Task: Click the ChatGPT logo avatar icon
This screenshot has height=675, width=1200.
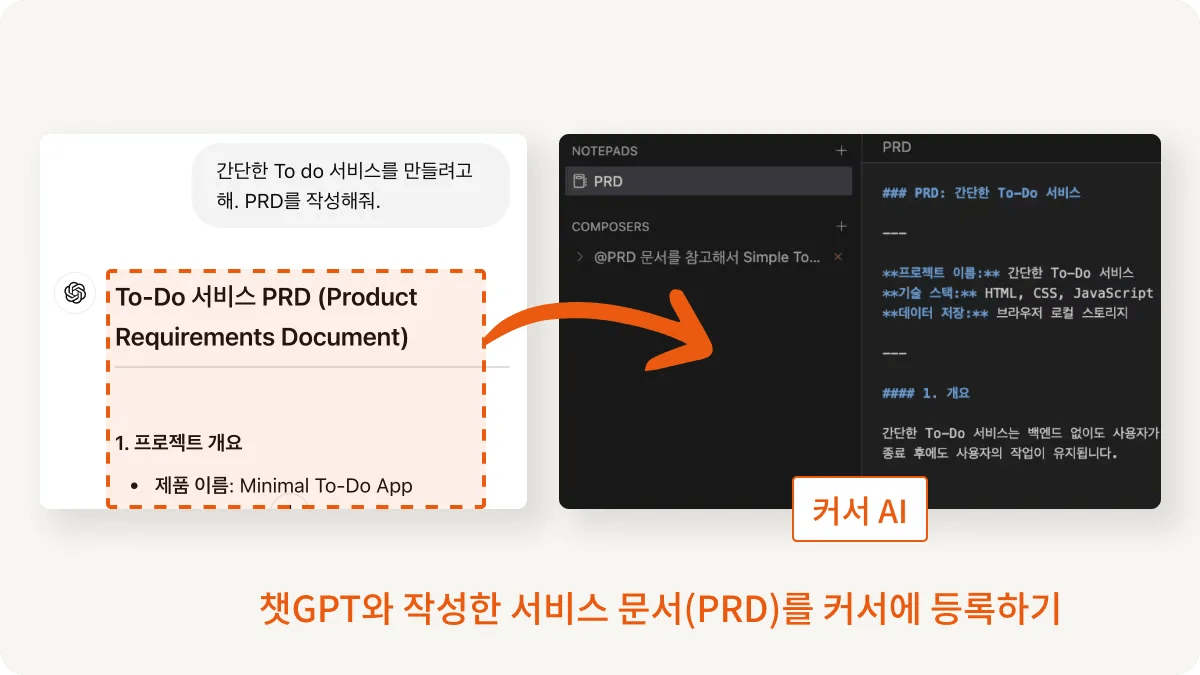Action: 74,293
